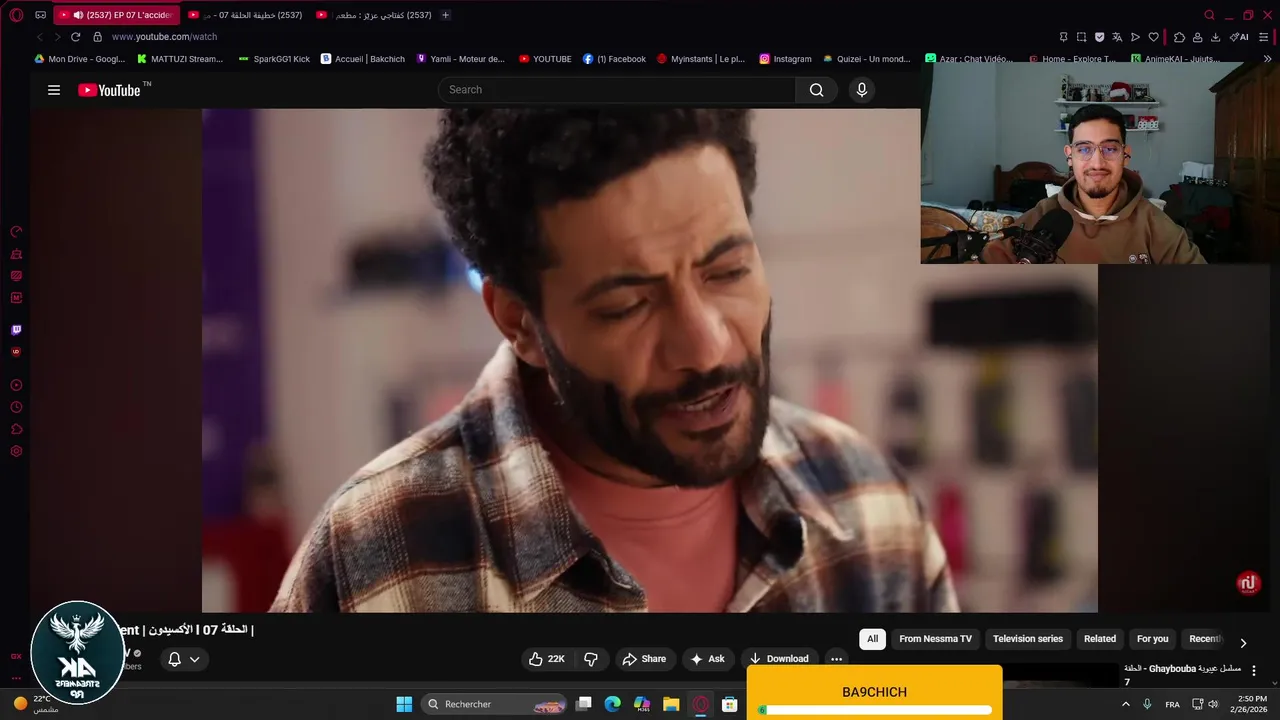Click the youtube.com/watch address bar
This screenshot has width=1280, height=720.
point(164,37)
